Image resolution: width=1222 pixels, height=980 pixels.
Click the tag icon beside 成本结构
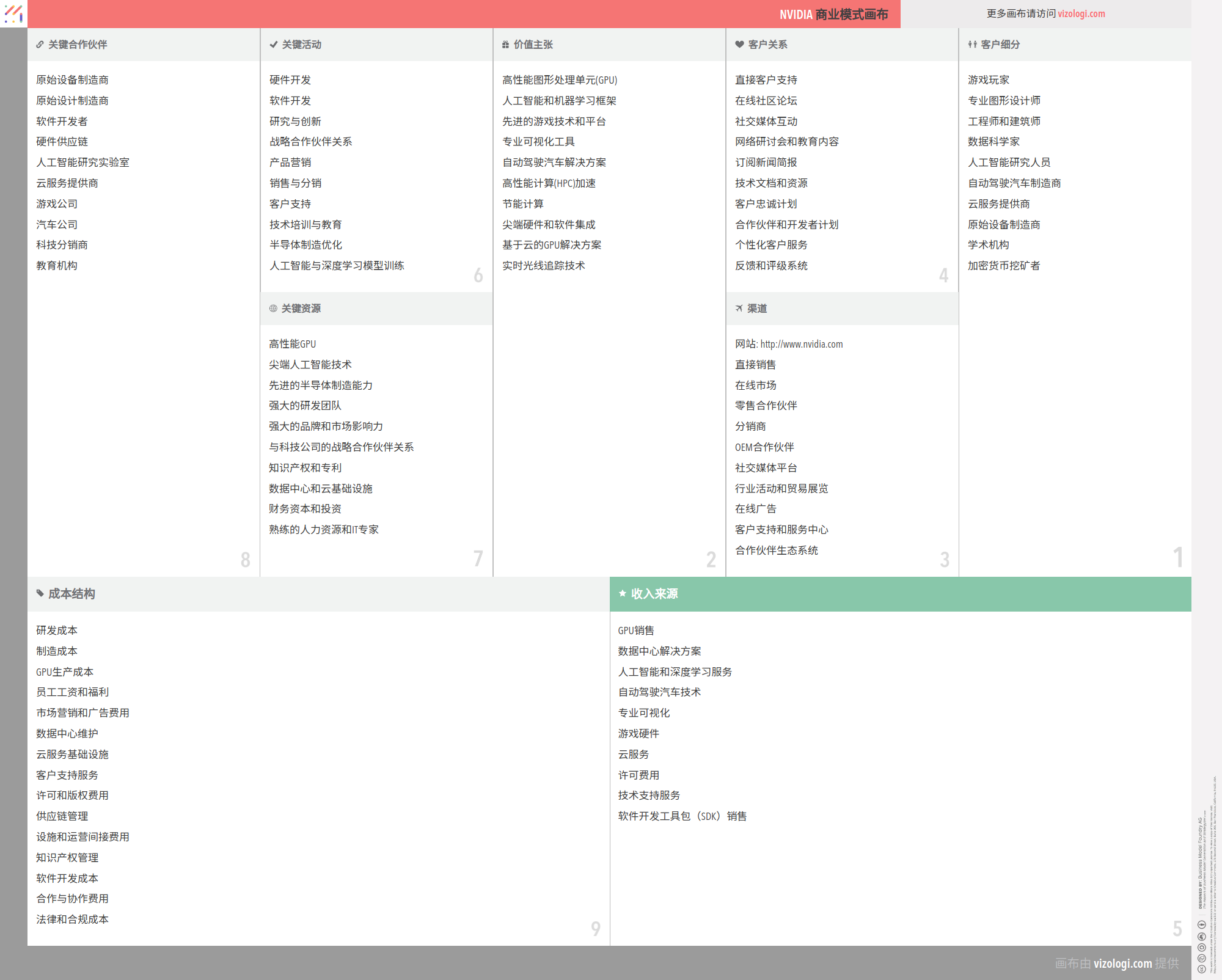[40, 593]
